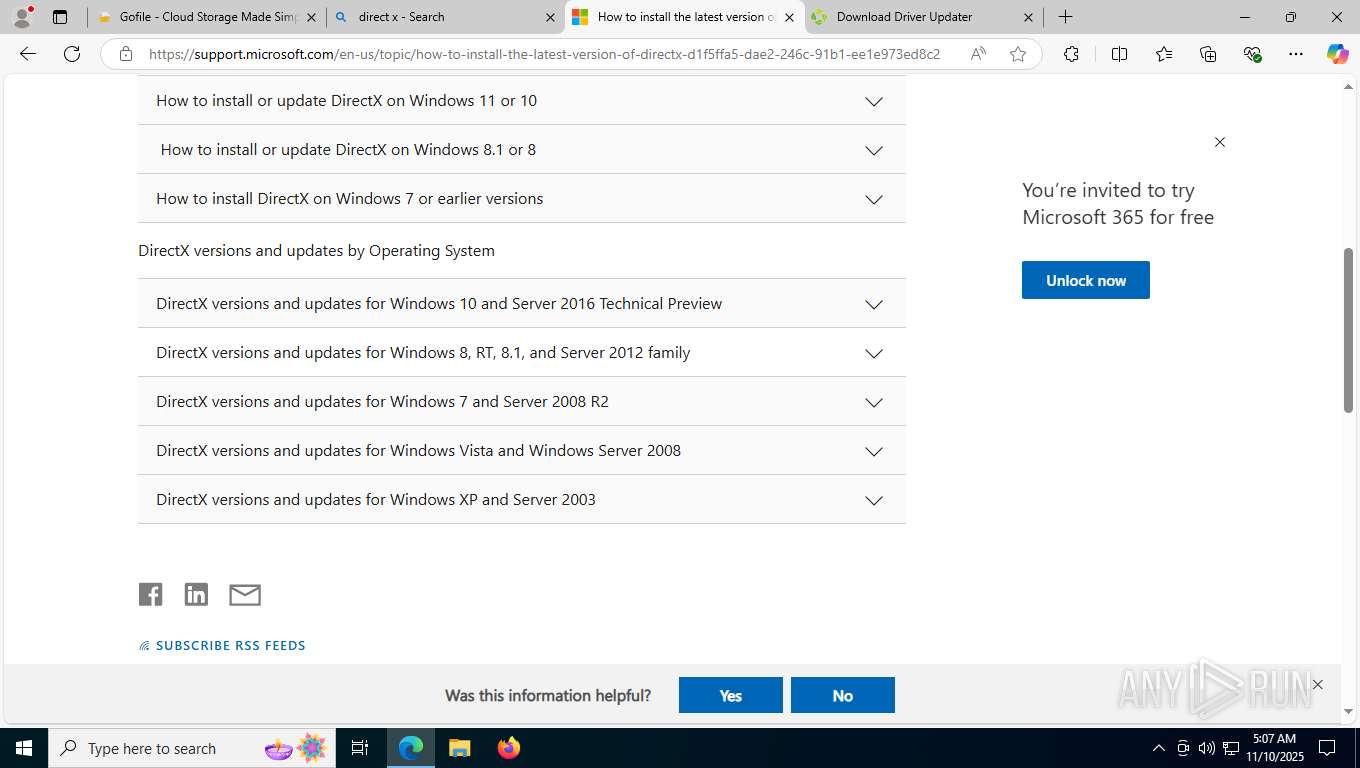Close the Microsoft 365 promo
Image resolution: width=1360 pixels, height=768 pixels.
pyautogui.click(x=1220, y=142)
